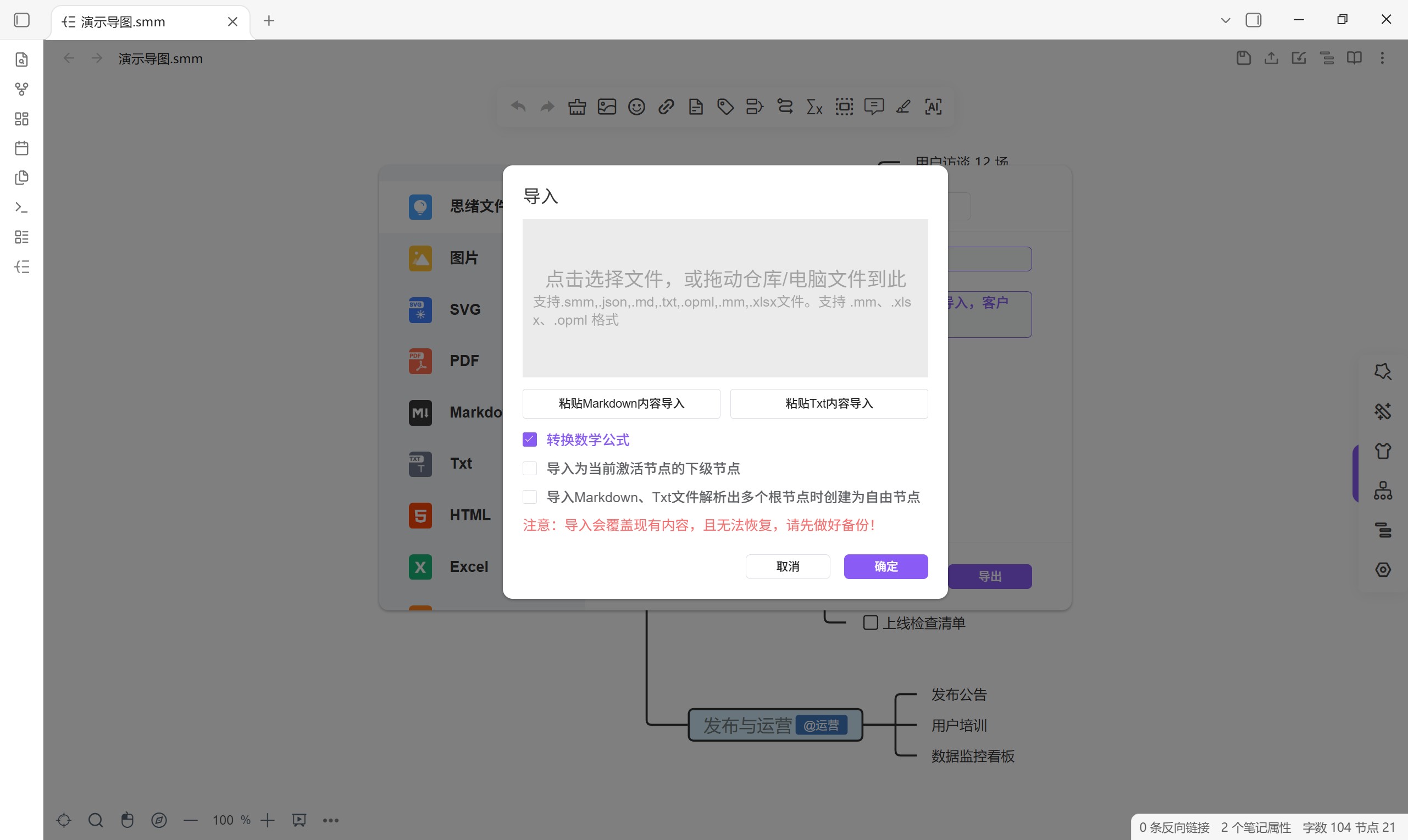Click the locate root node crosshair icon
Viewport: 1408px width, 840px height.
click(64, 820)
